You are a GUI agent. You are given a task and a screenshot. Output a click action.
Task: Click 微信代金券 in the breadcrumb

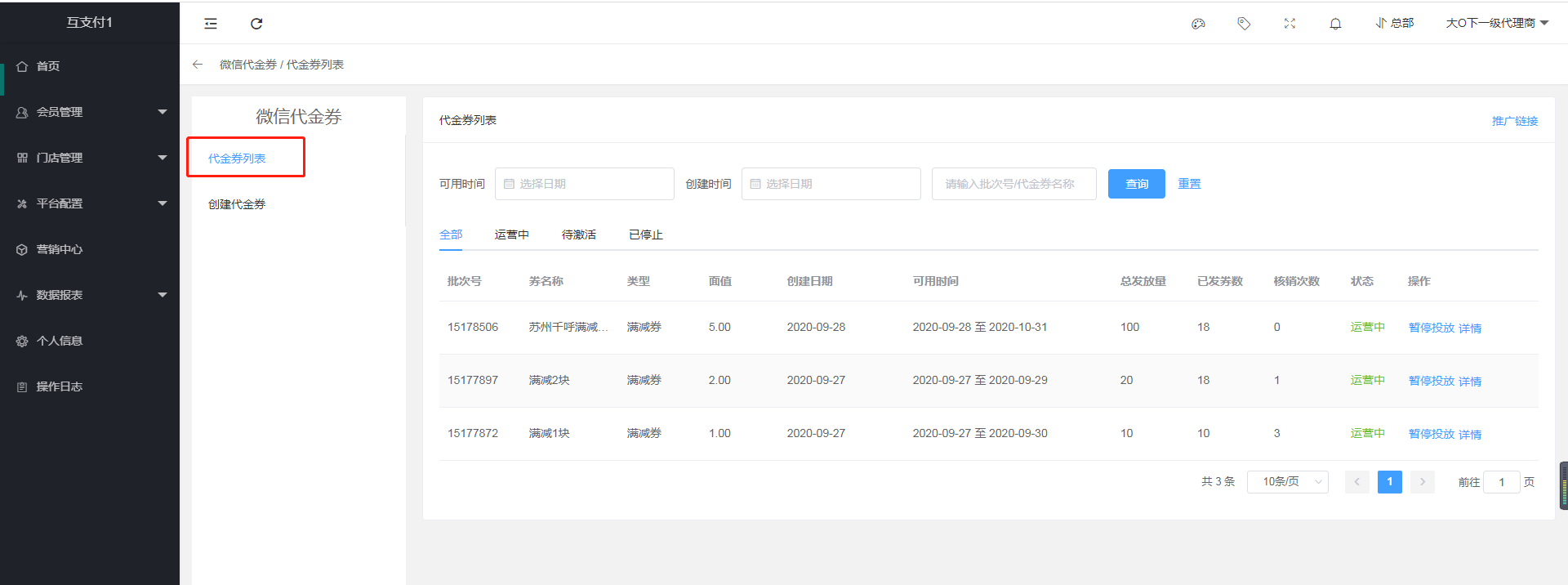click(248, 65)
